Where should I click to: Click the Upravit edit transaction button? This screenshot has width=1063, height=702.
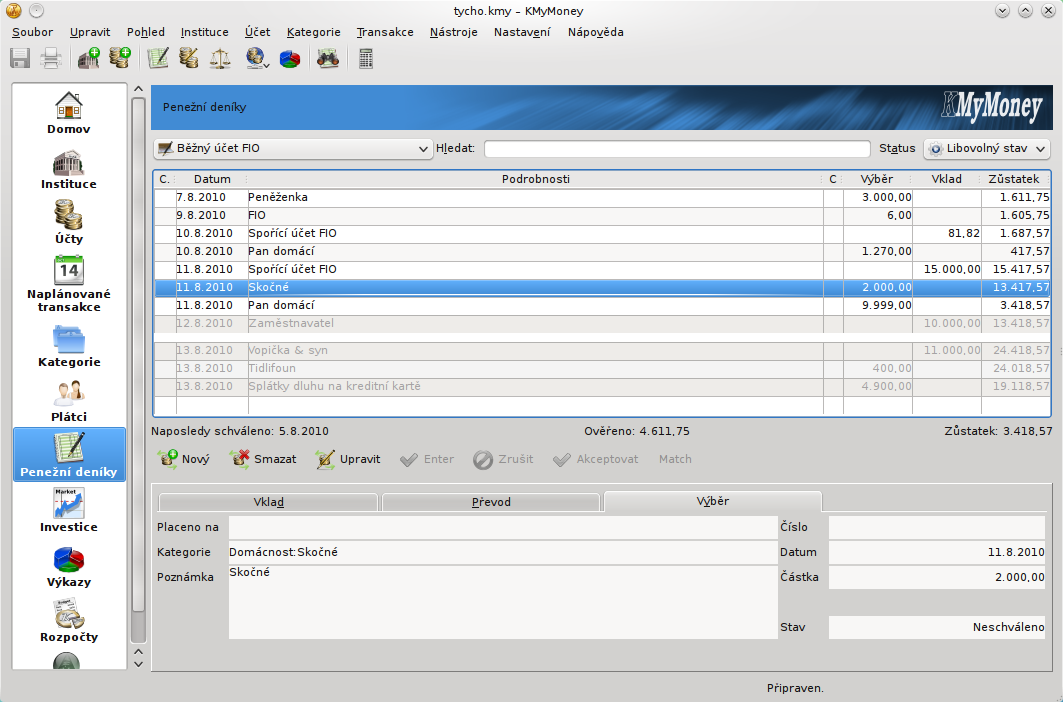click(x=348, y=459)
